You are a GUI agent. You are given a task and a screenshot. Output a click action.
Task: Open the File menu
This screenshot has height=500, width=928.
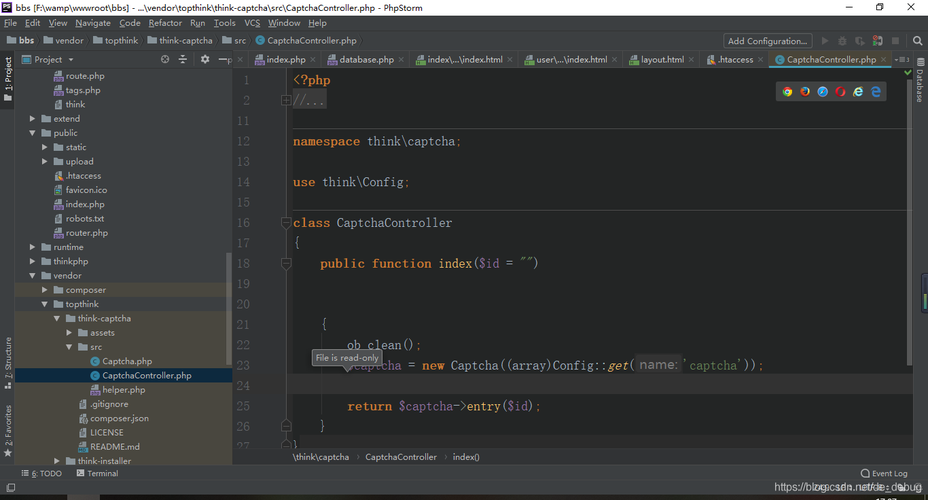click(x=11, y=23)
